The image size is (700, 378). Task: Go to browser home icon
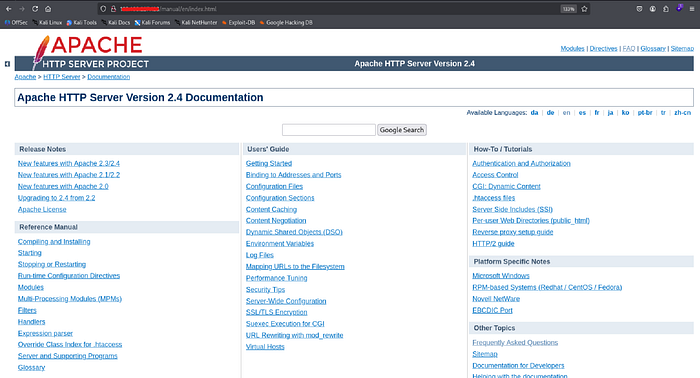point(48,9)
